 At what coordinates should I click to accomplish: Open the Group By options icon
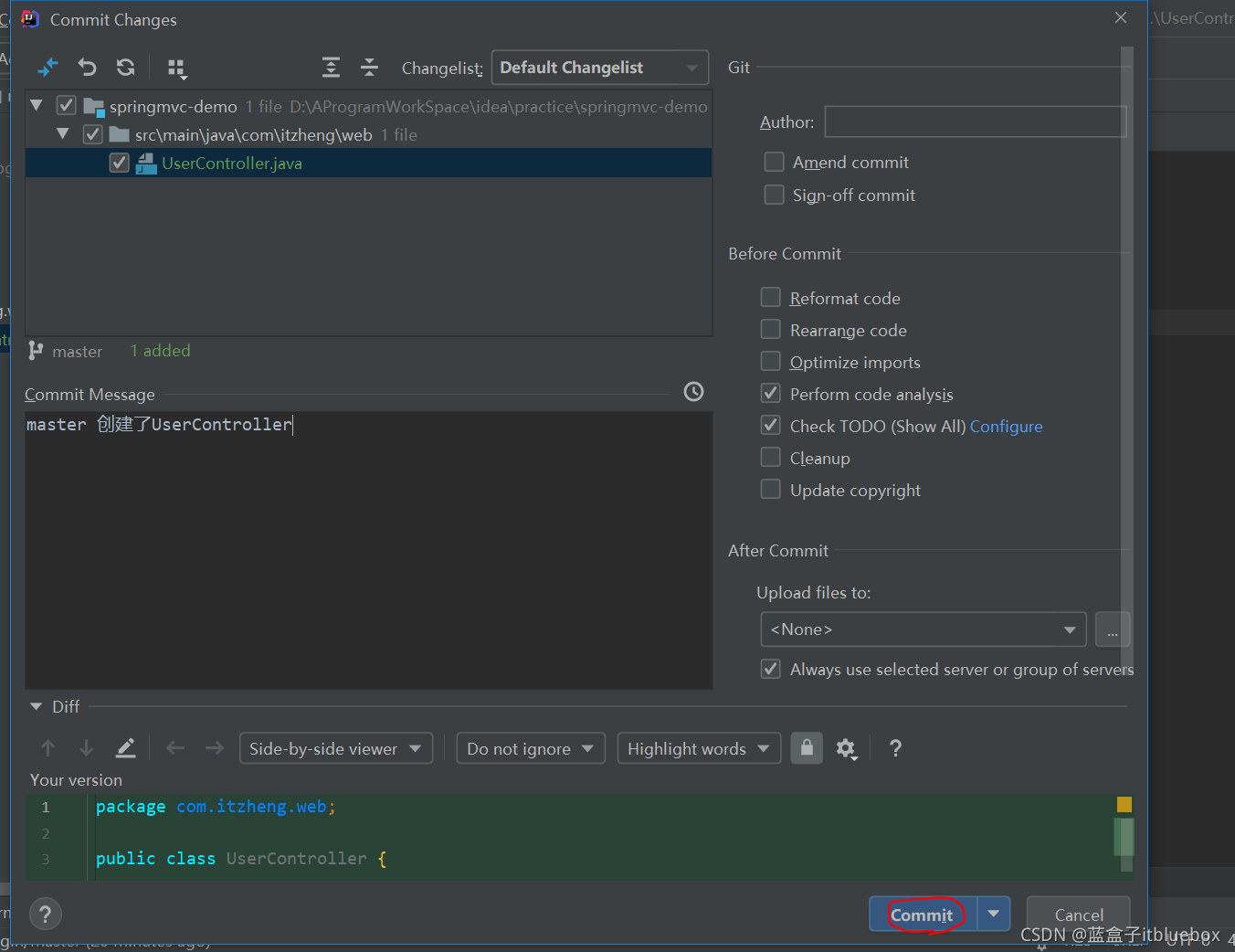[x=176, y=68]
